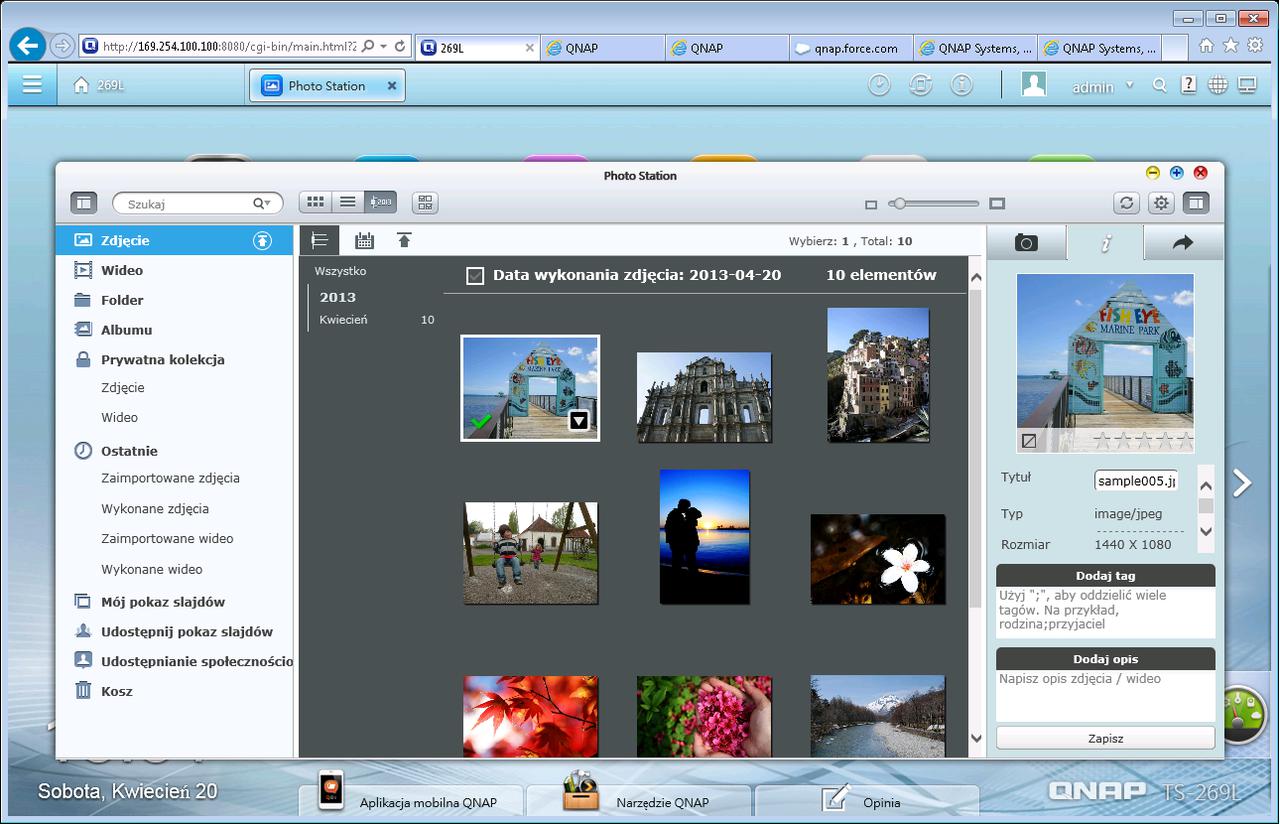Open multi-select mode icon
Viewport: 1280px width, 824px height.
pos(426,203)
